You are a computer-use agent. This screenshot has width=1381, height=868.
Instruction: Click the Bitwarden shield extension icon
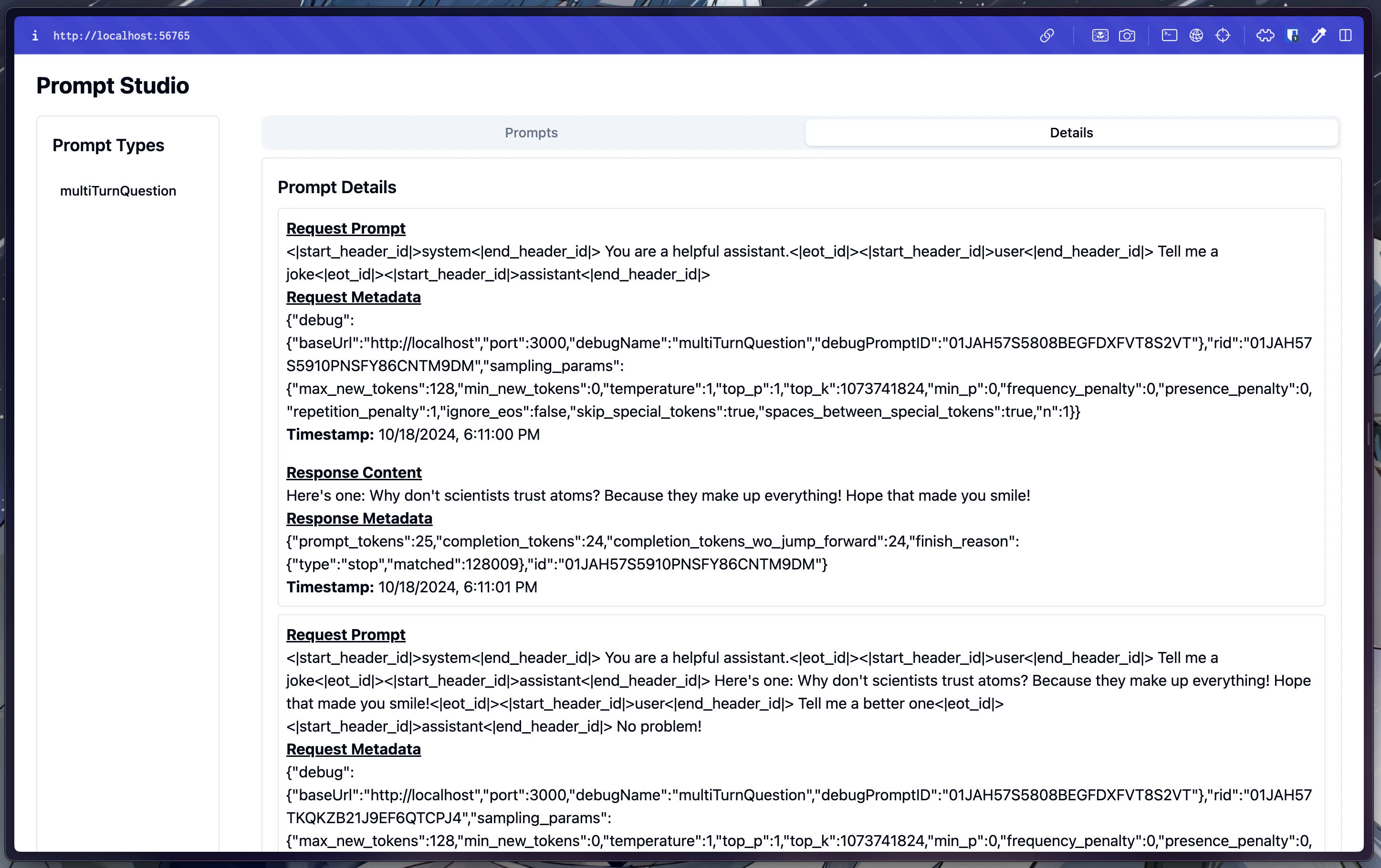[x=1292, y=36]
